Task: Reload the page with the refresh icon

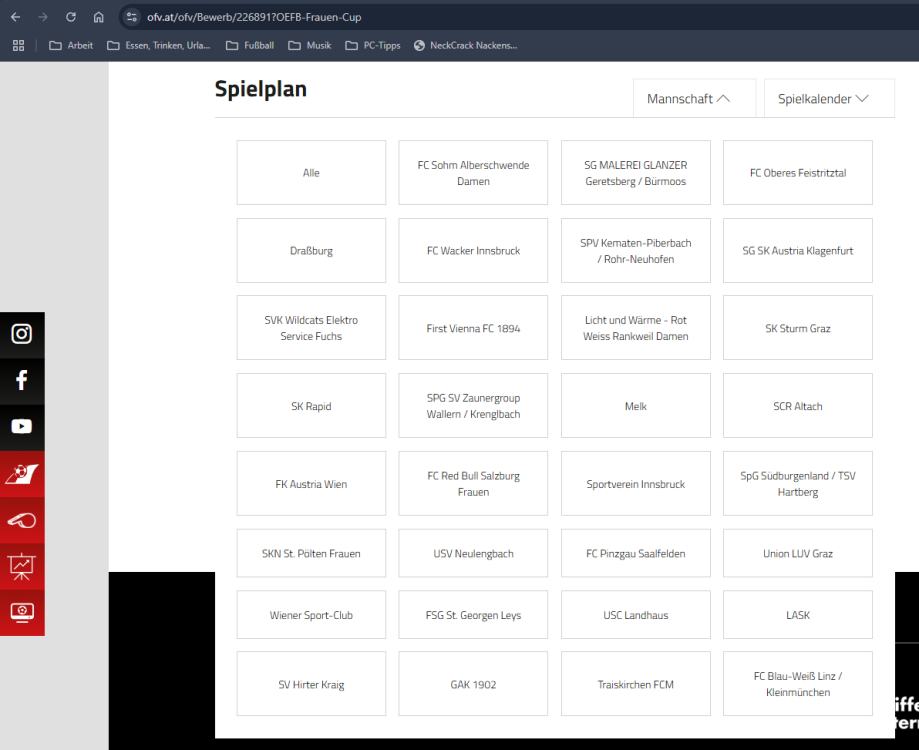Action: tap(70, 17)
